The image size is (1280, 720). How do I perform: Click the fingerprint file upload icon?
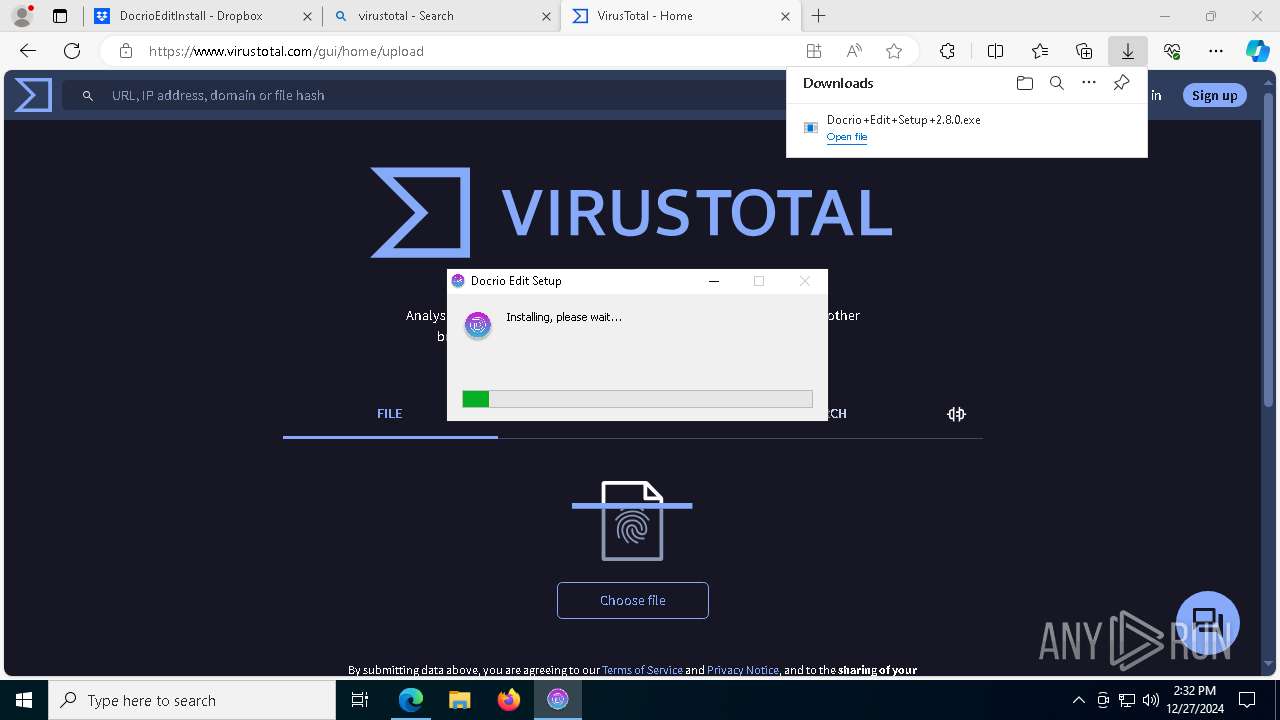click(x=632, y=521)
